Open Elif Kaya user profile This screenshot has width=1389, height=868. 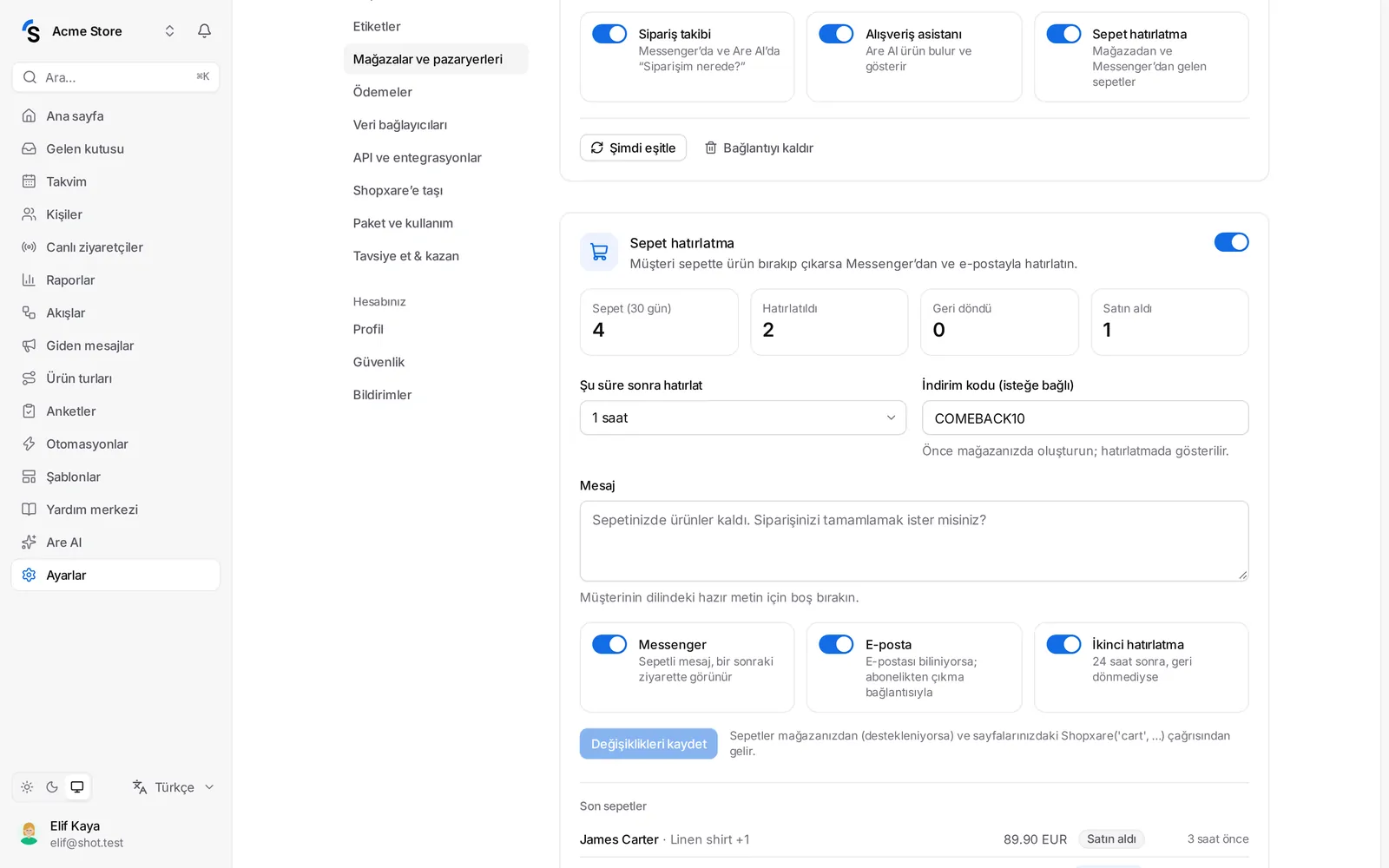[115, 833]
